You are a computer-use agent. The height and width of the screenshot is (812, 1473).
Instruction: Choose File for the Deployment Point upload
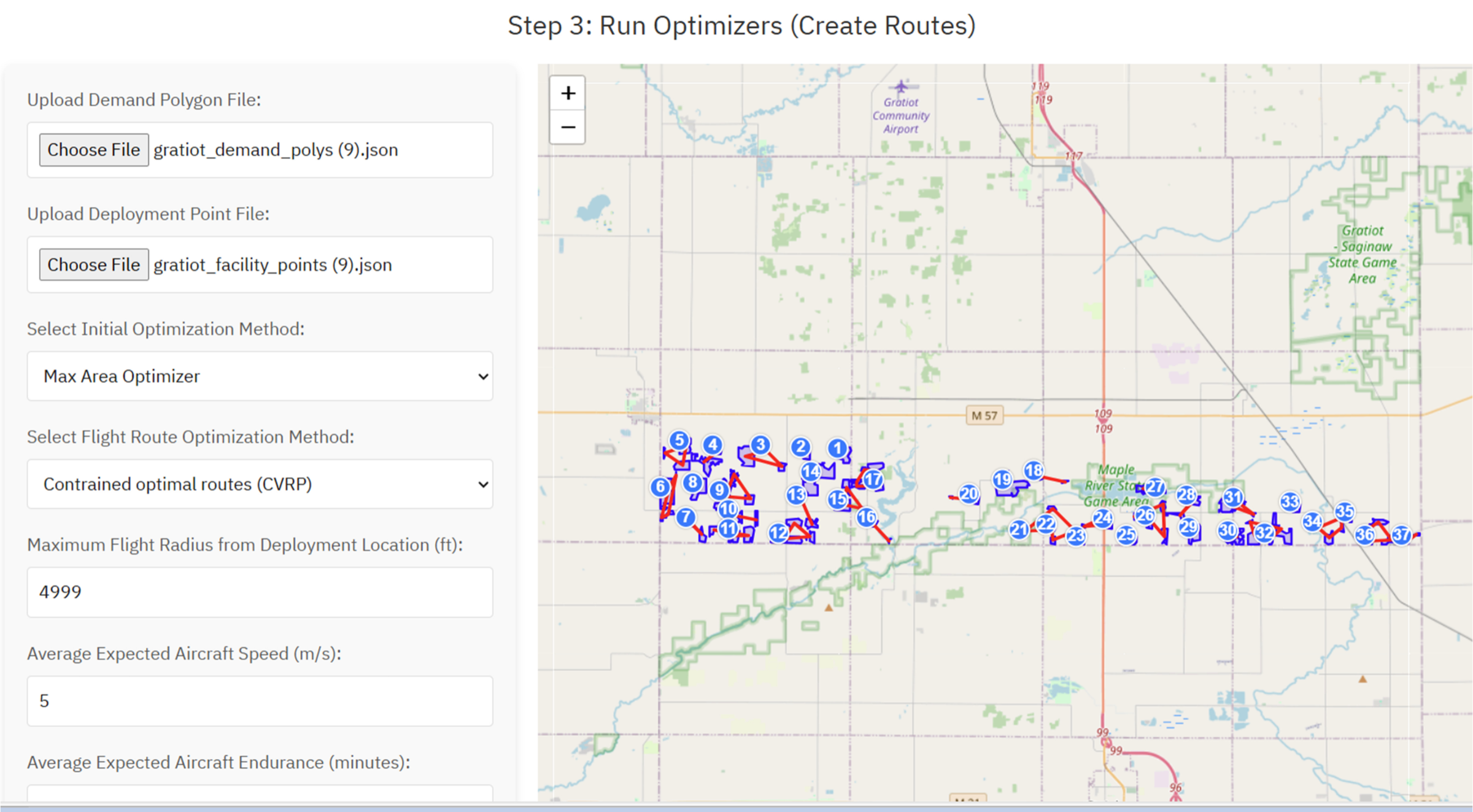pos(93,265)
